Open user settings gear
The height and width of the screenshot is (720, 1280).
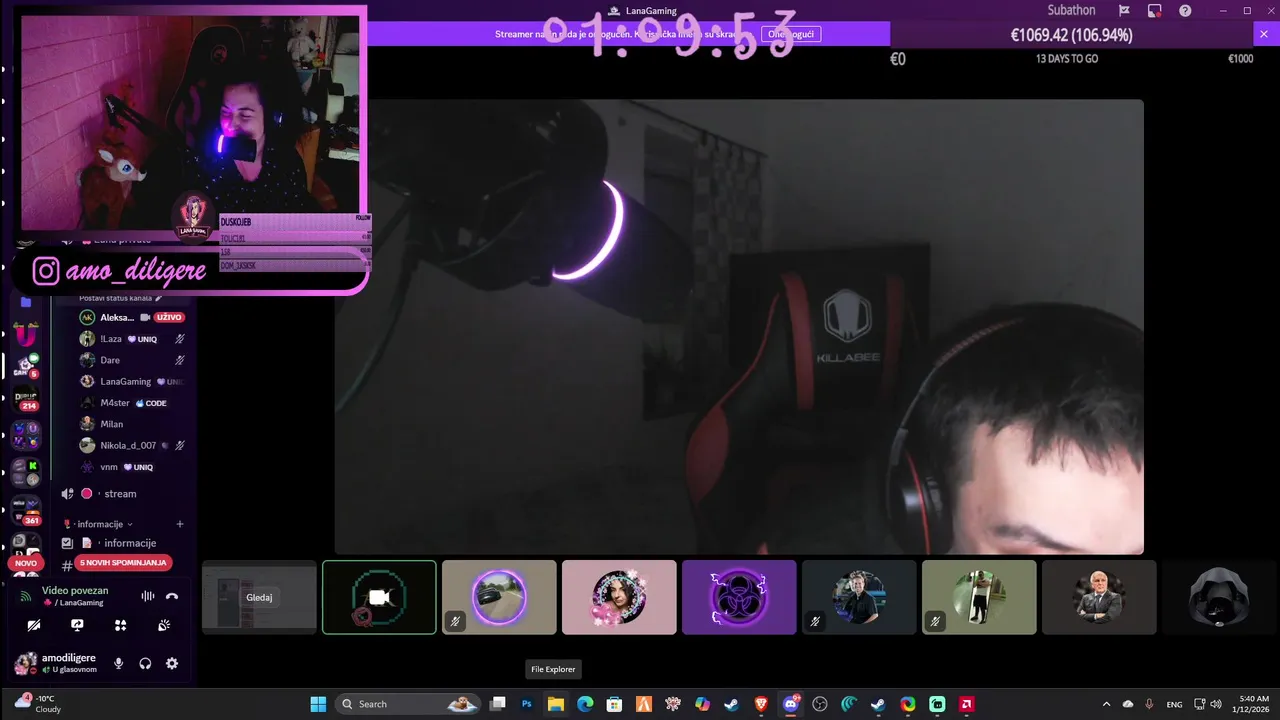172,663
